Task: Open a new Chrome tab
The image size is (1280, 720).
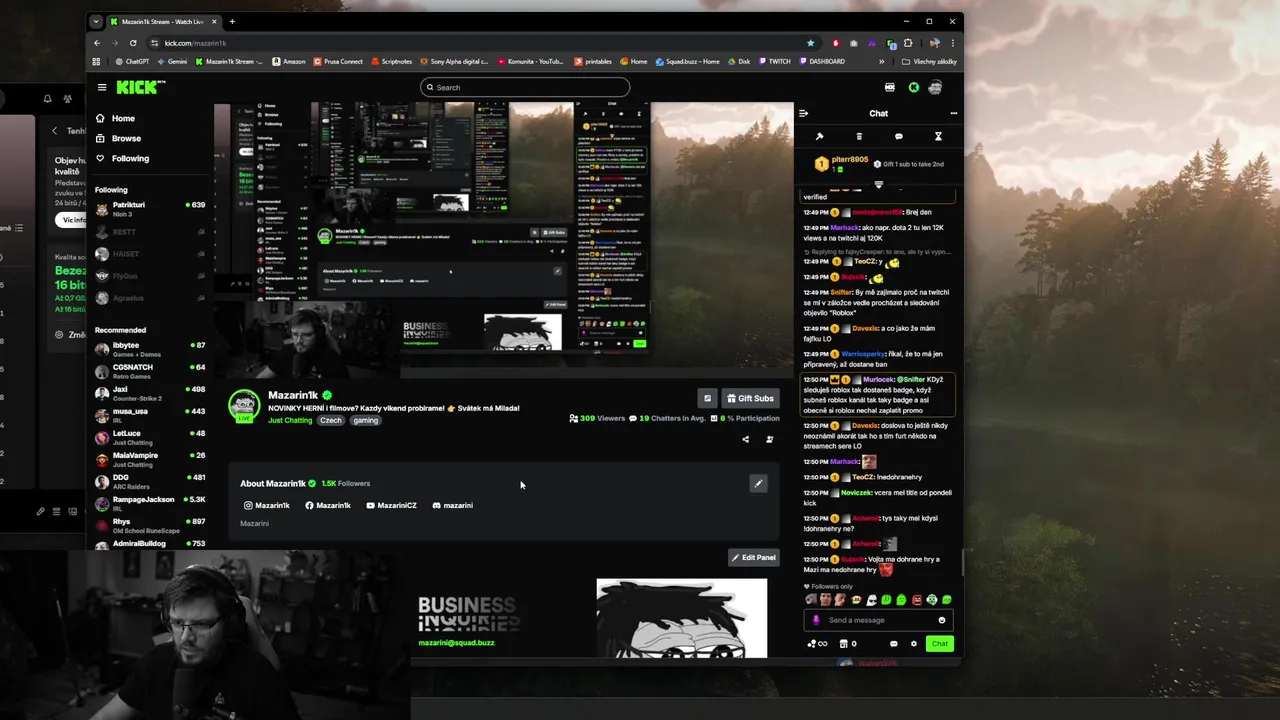Action: (232, 21)
